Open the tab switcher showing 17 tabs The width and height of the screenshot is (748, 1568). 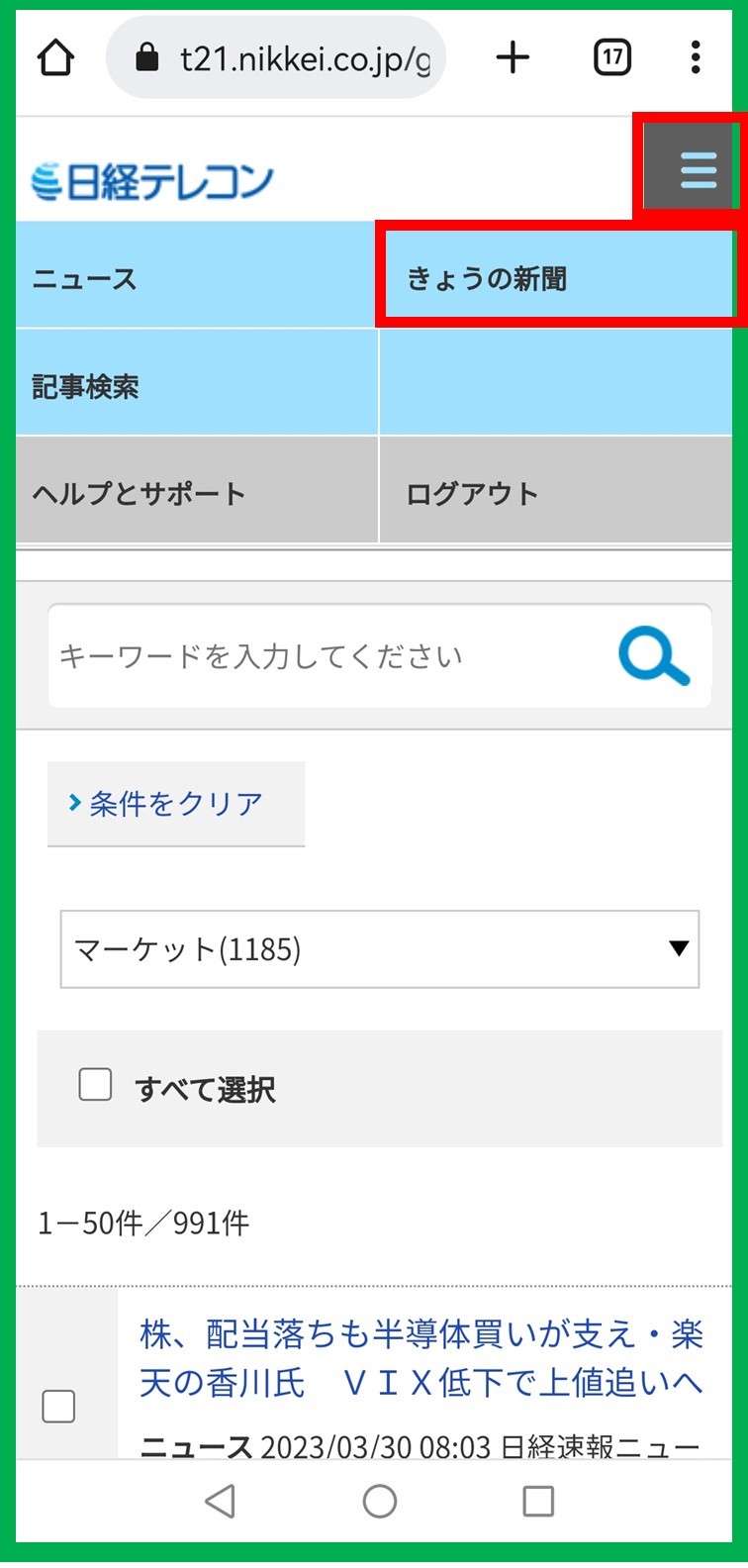[x=612, y=58]
